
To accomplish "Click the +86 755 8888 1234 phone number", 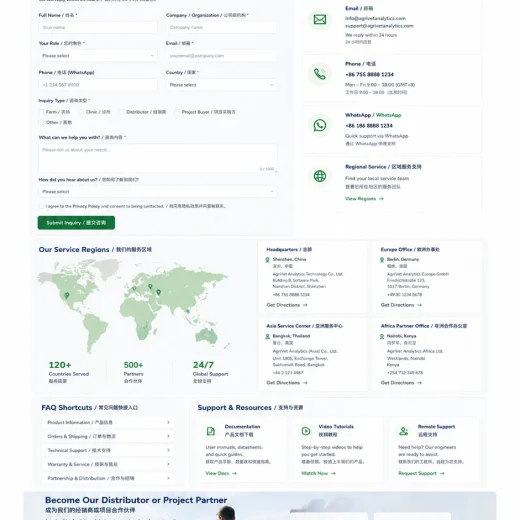I will click(369, 74).
